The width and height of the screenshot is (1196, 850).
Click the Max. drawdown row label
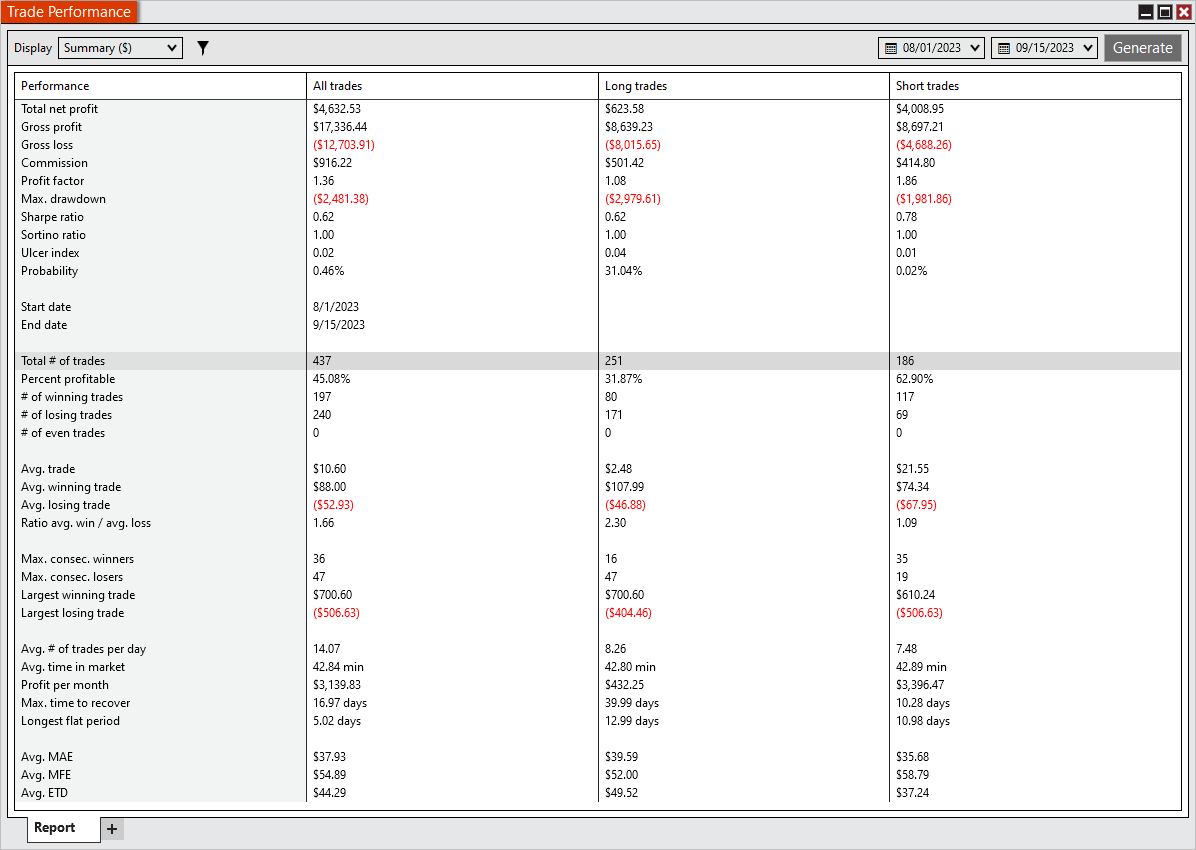click(x=63, y=199)
